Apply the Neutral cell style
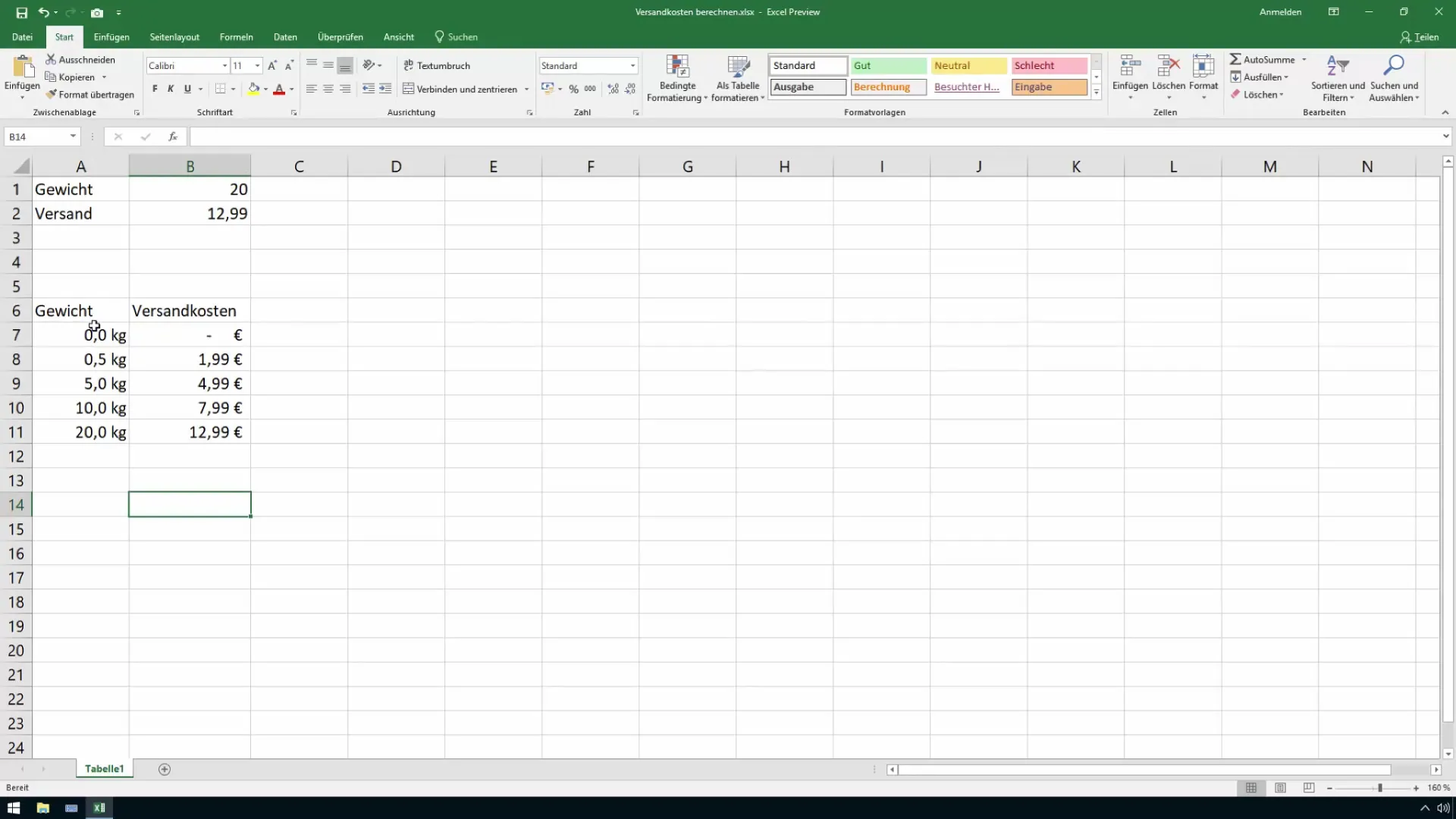Screen dimensions: 1456x819 pos(969,66)
